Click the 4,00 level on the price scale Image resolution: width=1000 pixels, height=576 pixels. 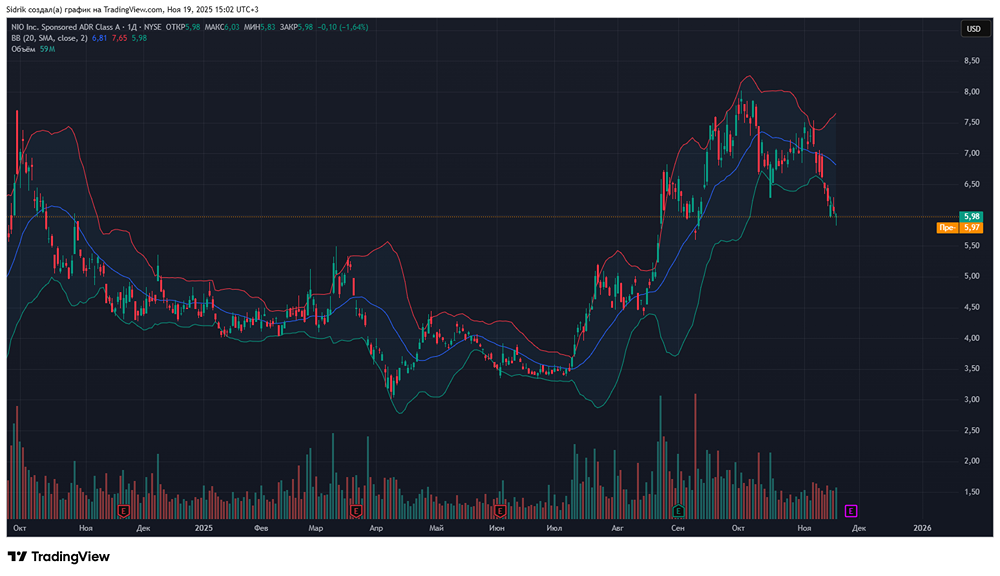pyautogui.click(x=969, y=338)
